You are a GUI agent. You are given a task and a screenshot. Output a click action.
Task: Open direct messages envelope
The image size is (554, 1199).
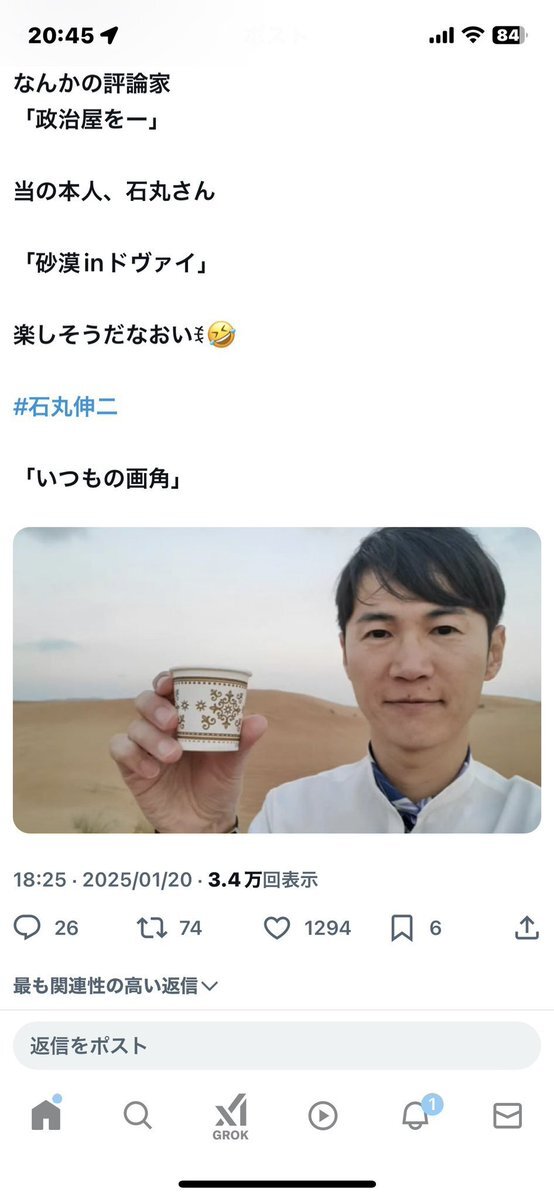(x=507, y=1116)
